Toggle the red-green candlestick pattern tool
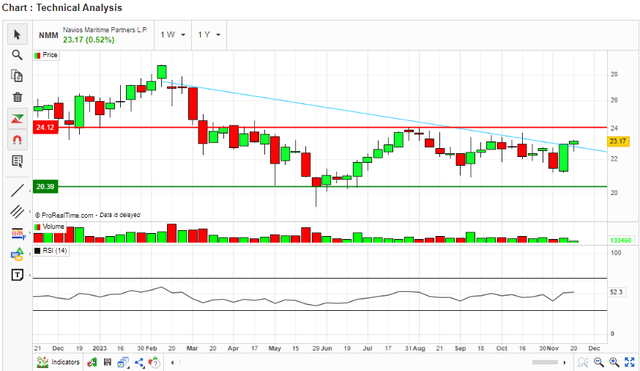 tap(17, 119)
